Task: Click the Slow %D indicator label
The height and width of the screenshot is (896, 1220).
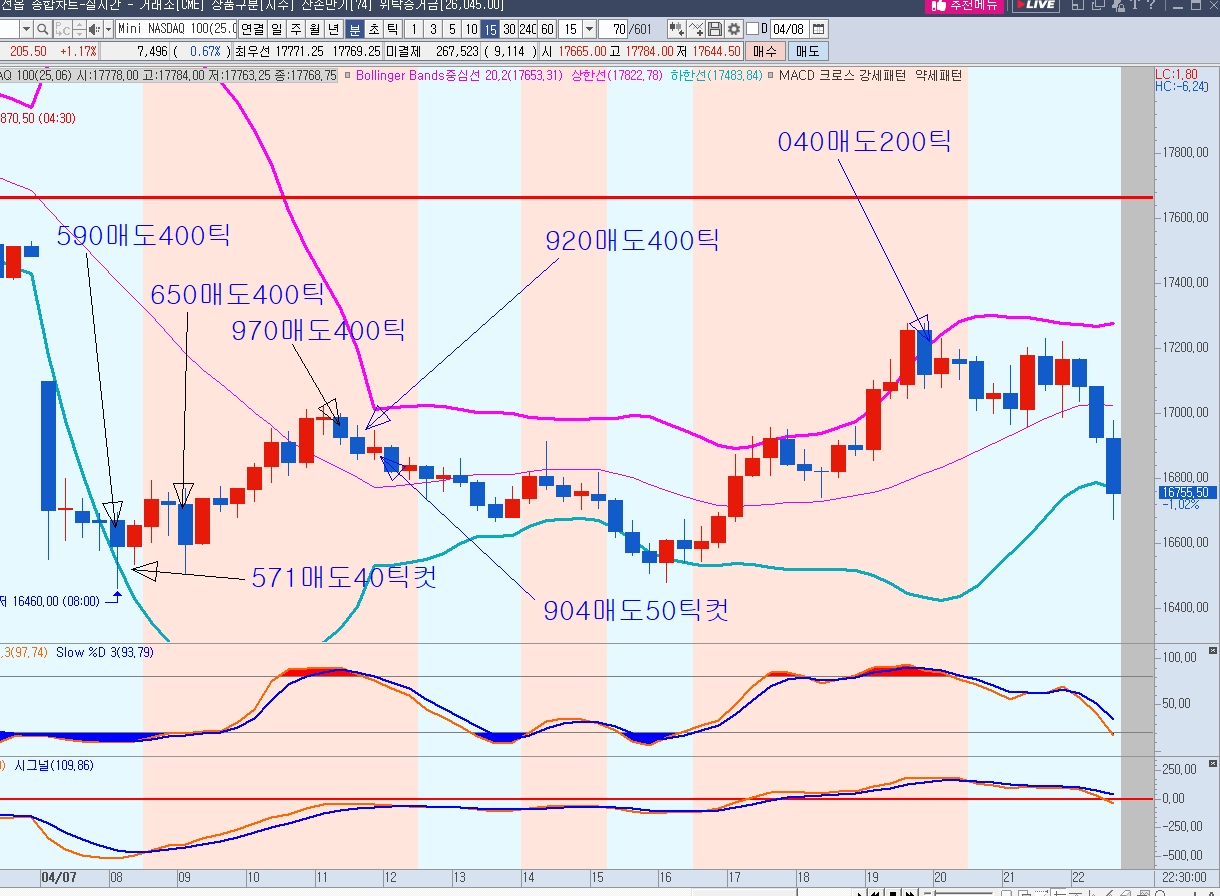Action: (105, 652)
